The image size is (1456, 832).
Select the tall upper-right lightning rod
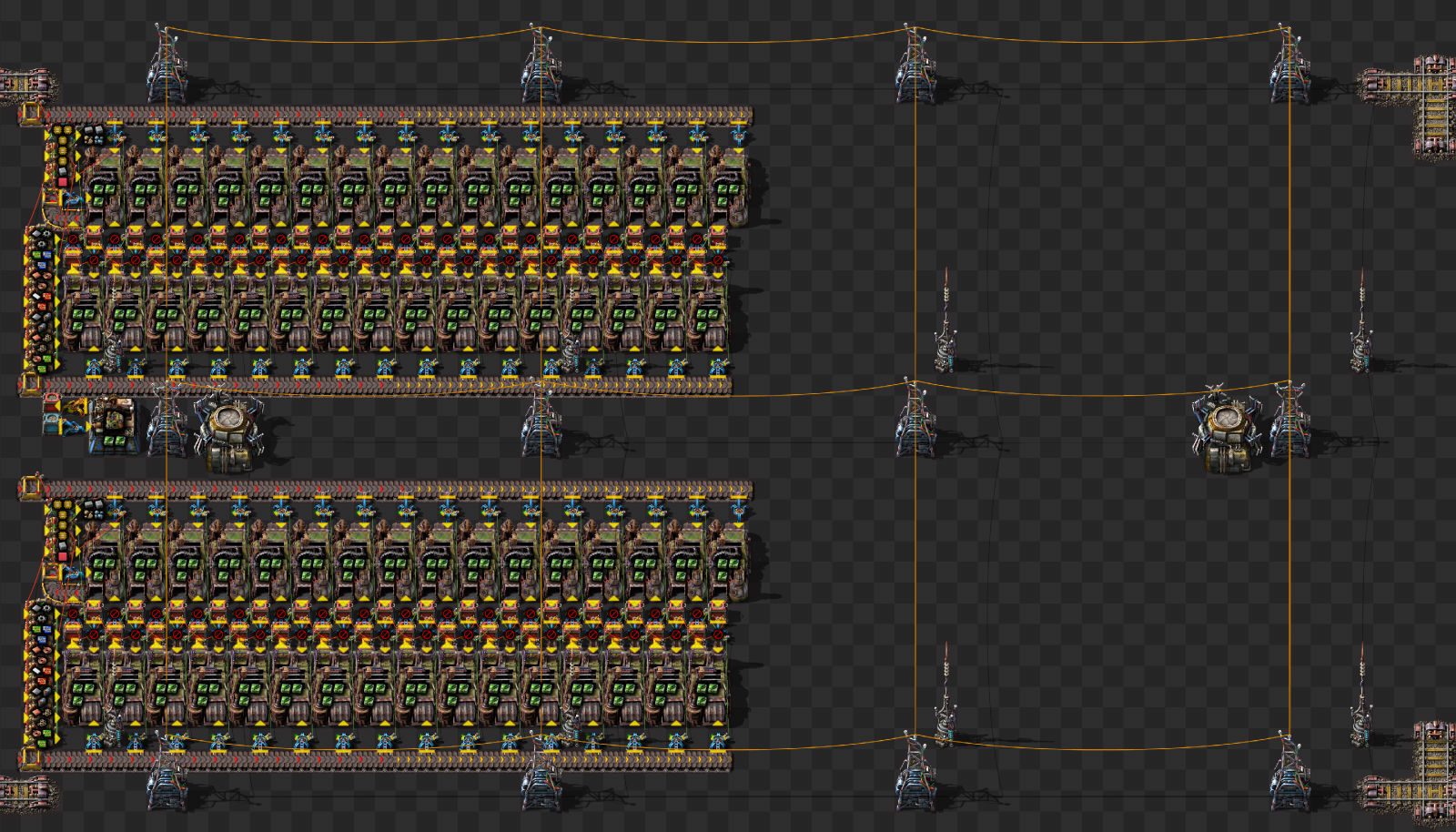point(1361,320)
